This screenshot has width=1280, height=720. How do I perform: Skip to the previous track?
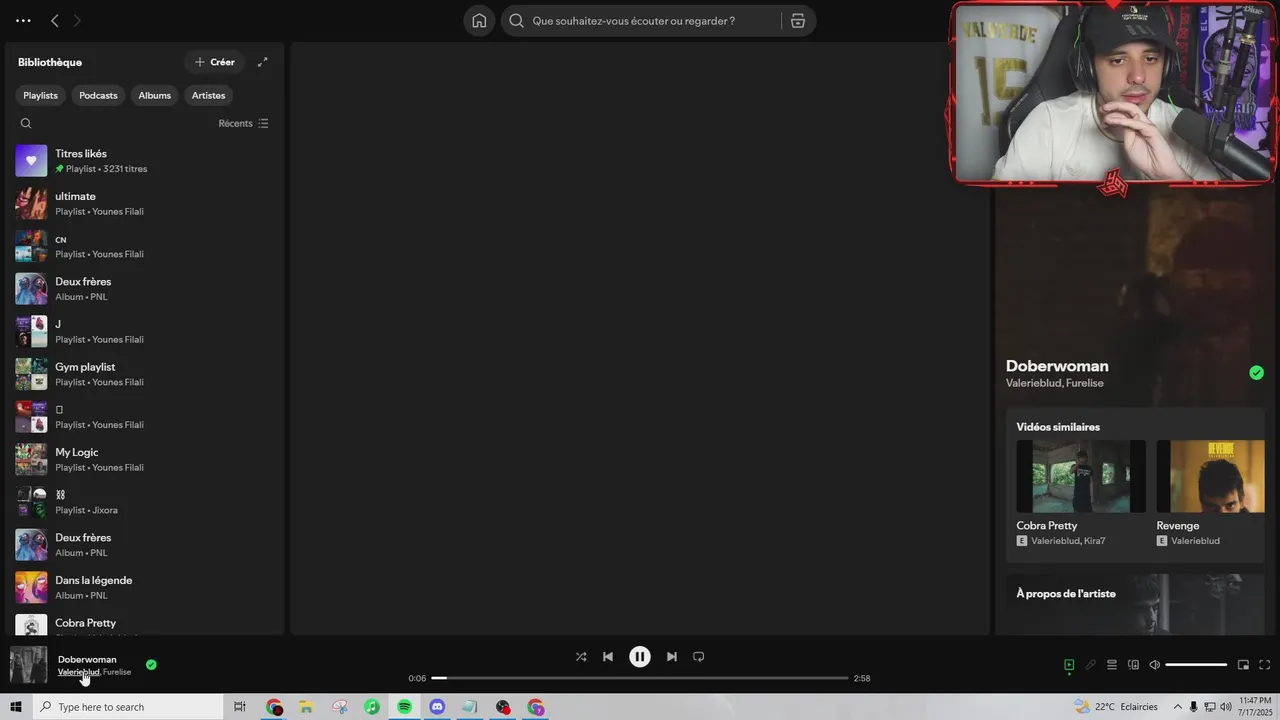tap(608, 657)
